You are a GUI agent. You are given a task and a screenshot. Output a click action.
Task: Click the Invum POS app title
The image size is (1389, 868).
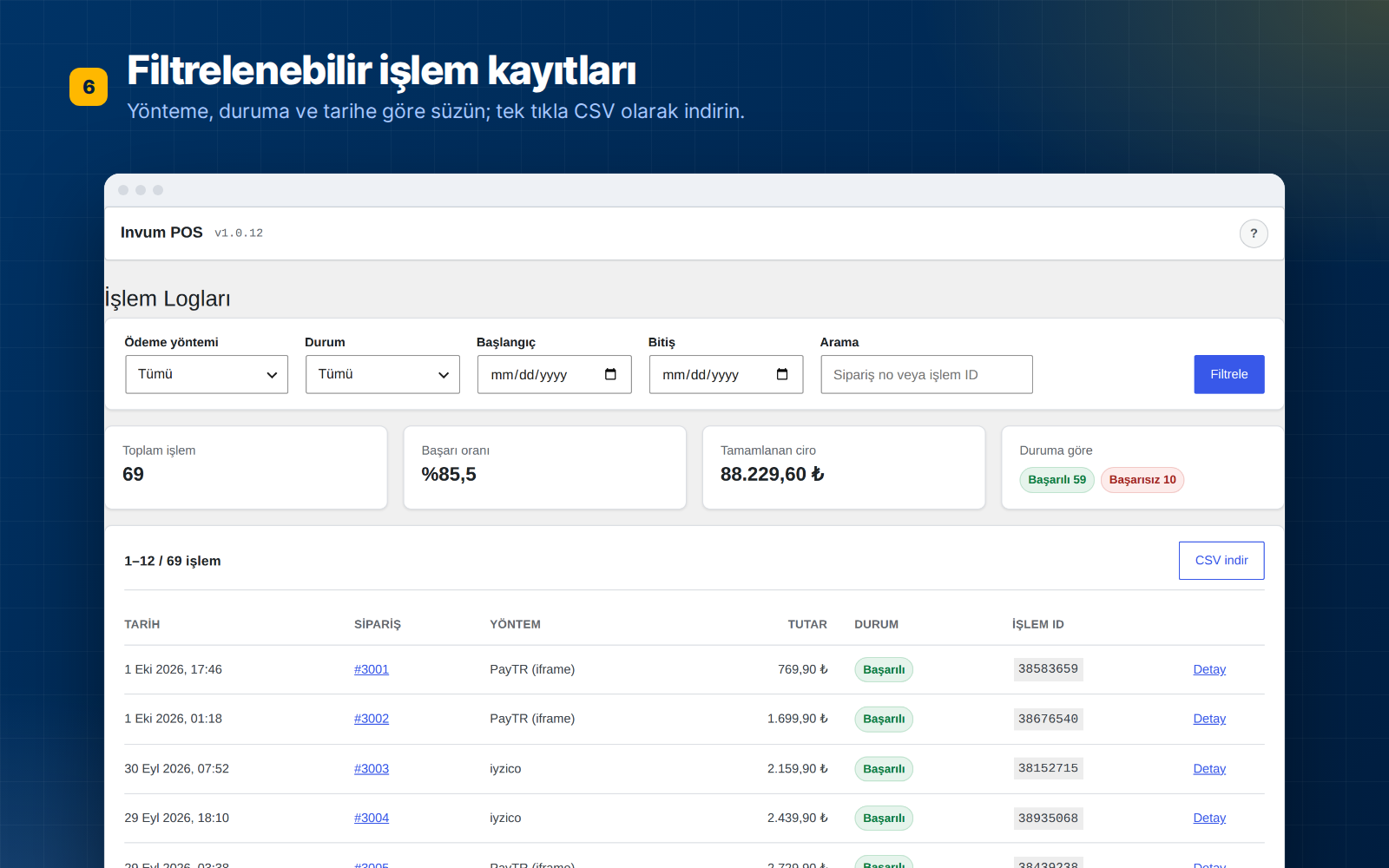pyautogui.click(x=161, y=233)
